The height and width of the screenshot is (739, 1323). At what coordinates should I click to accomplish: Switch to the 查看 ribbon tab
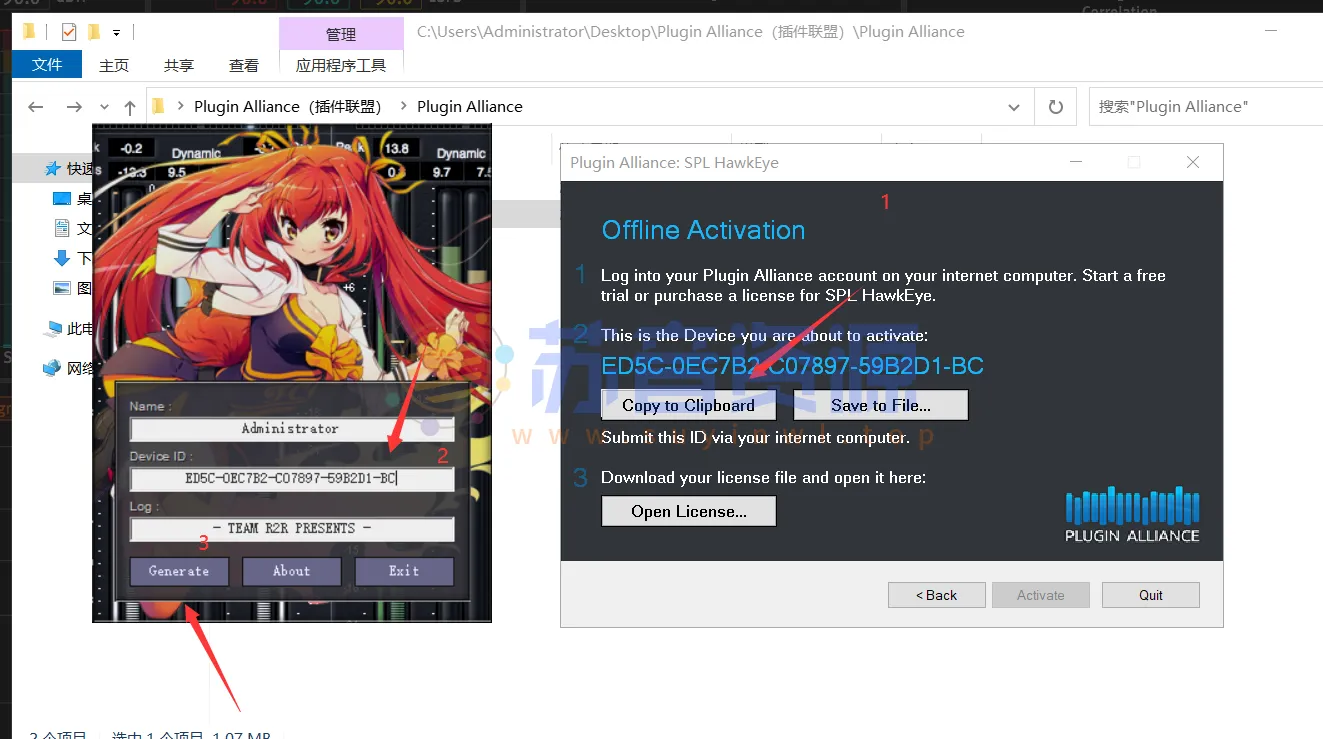(x=244, y=65)
